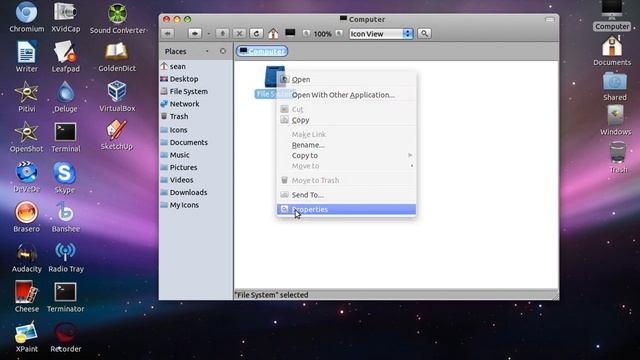Launch Sound Converter desktop icon
The width and height of the screenshot is (640, 360).
(x=118, y=18)
